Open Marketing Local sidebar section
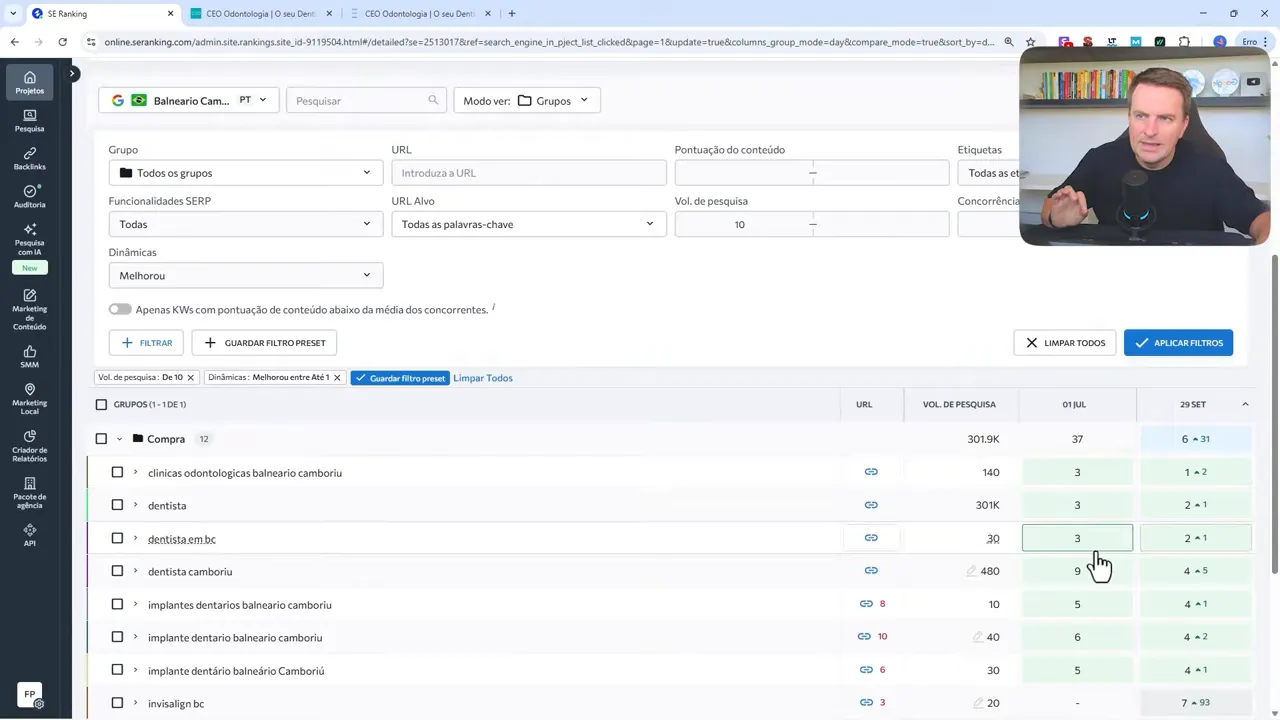Screen dimensions: 1280x720 pyautogui.click(x=29, y=398)
